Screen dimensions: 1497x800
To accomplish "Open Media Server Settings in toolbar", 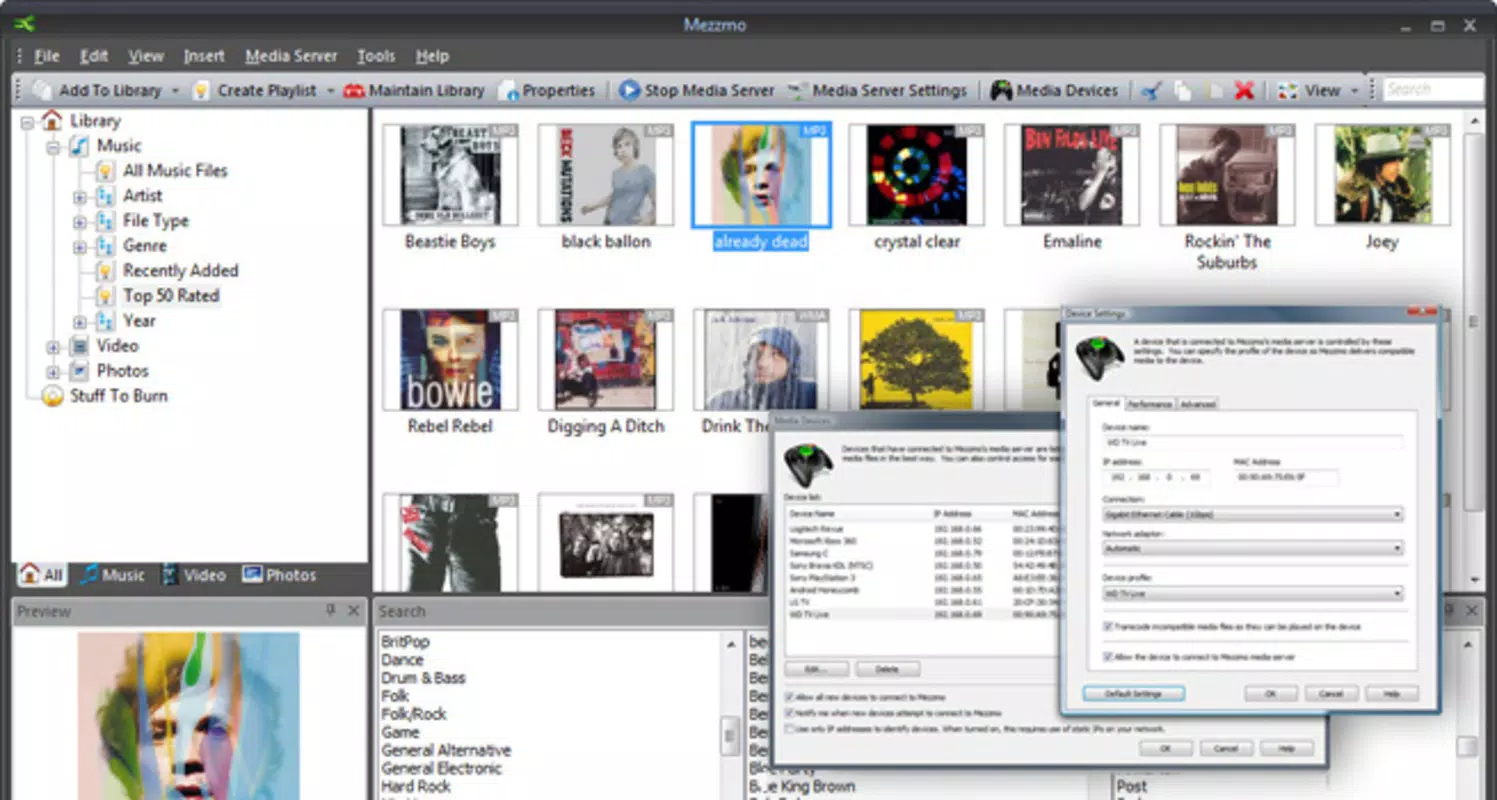I will (877, 90).
